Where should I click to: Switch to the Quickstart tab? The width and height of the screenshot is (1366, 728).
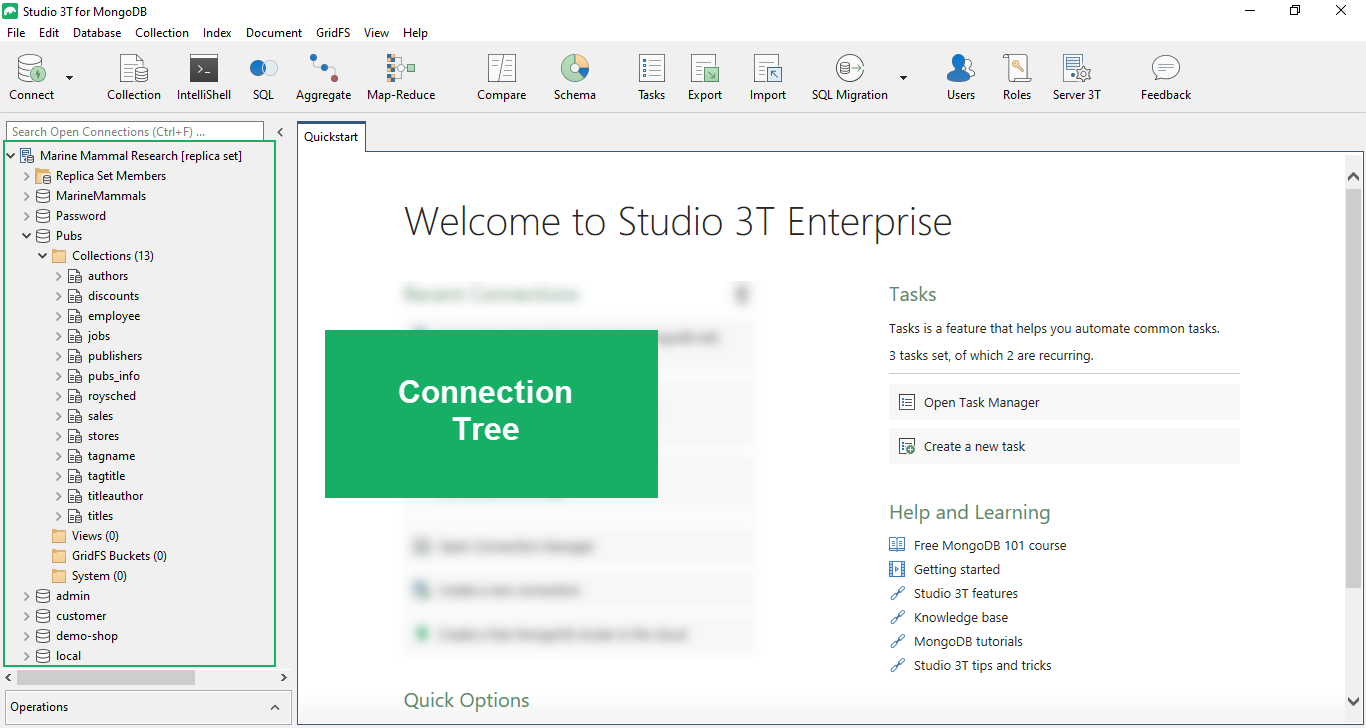332,138
